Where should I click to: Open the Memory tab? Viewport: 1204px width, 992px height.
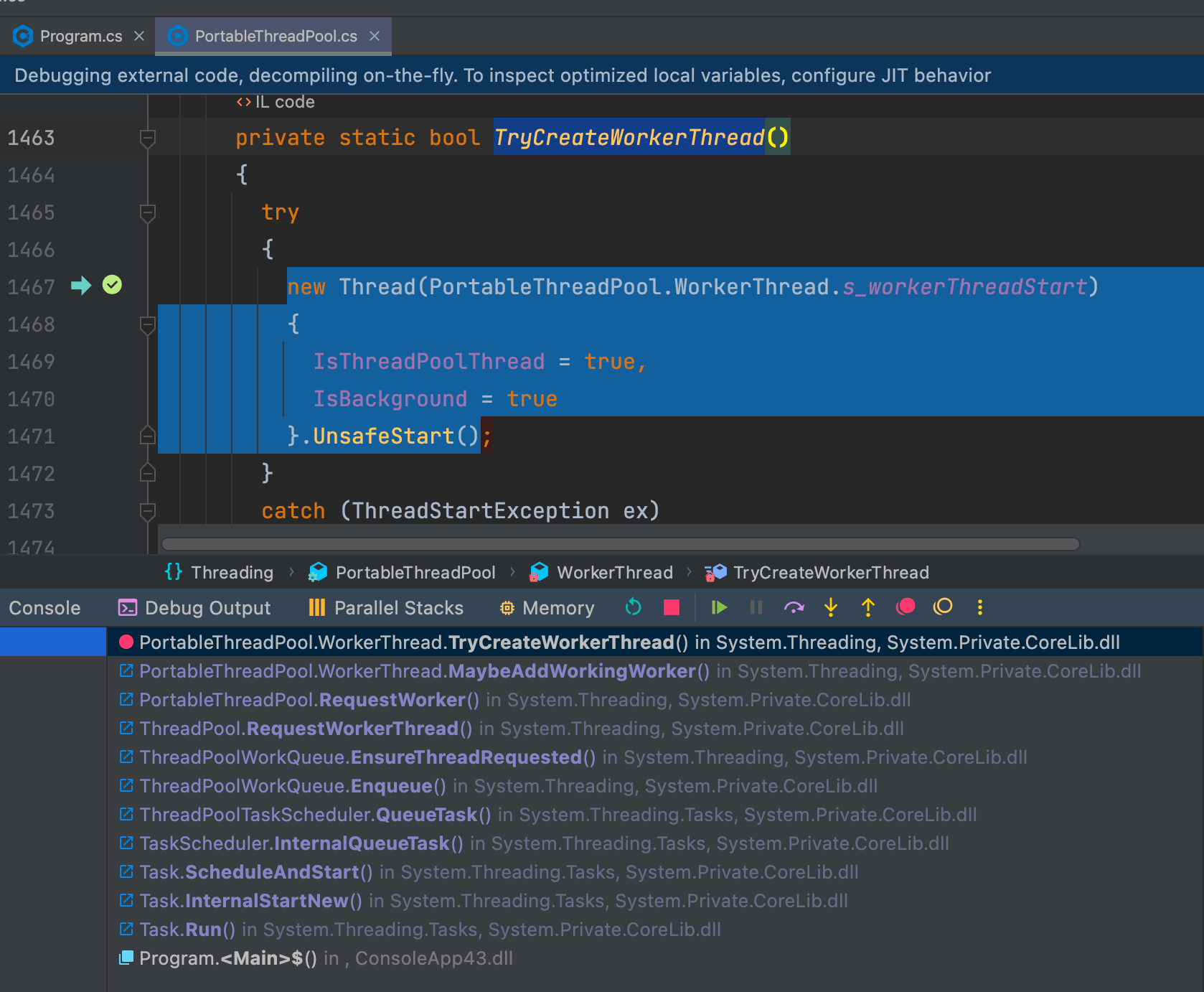(x=547, y=608)
